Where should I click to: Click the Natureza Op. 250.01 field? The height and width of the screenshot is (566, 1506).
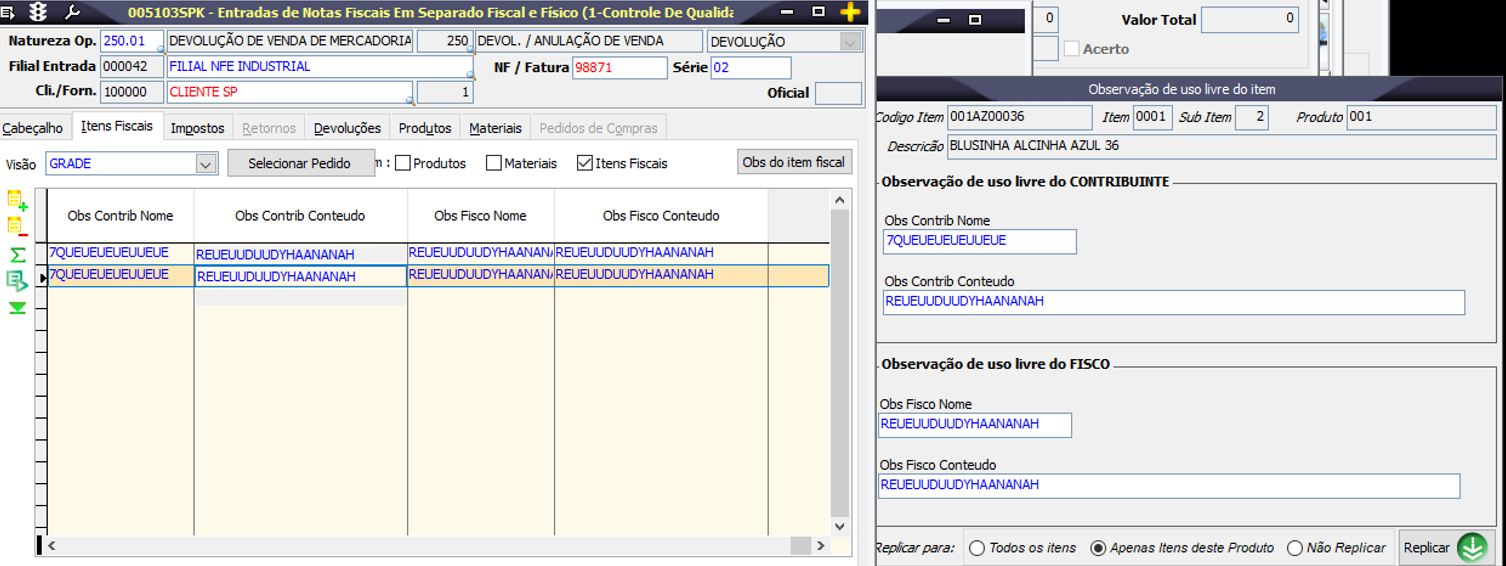[x=132, y=42]
